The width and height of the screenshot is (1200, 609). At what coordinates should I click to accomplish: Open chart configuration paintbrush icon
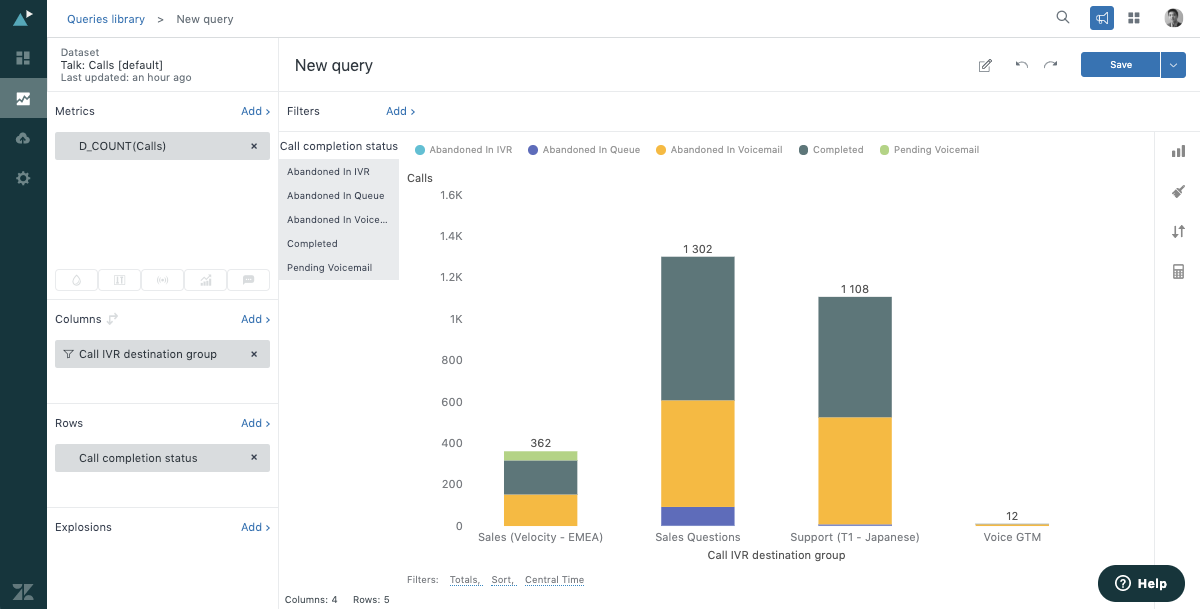(1178, 191)
